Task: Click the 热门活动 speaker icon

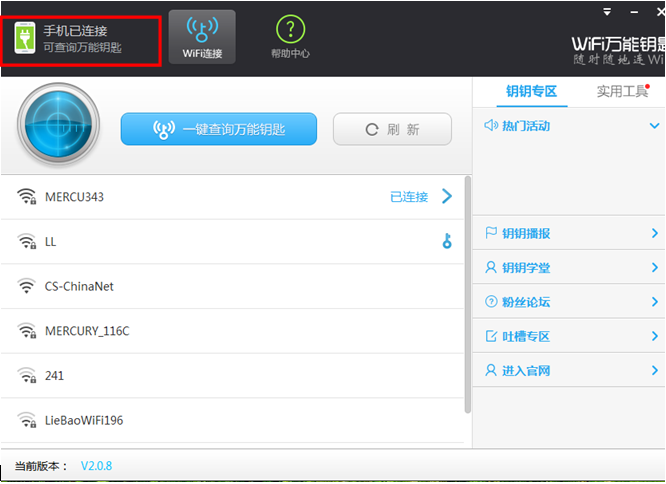Action: 491,125
